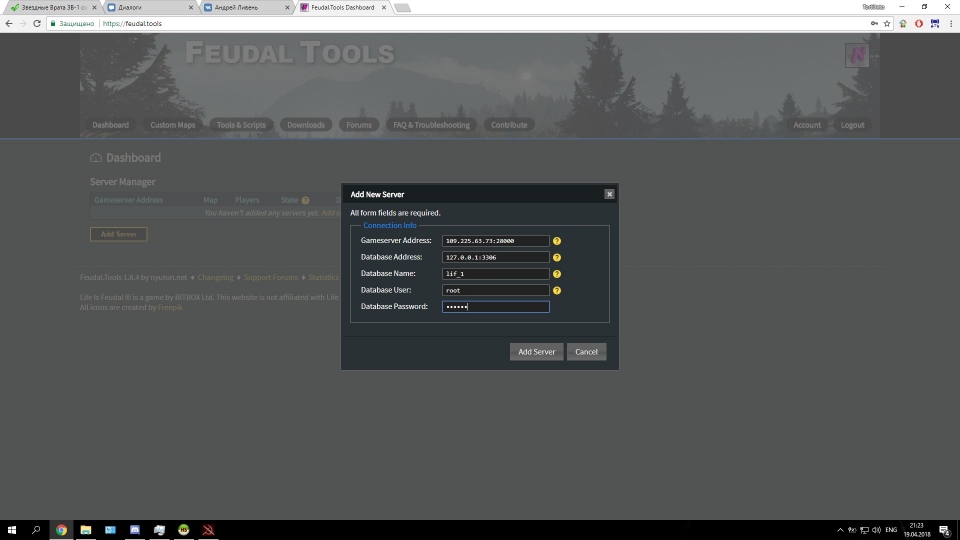
Task: Click the State column help icon
Action: tap(305, 200)
